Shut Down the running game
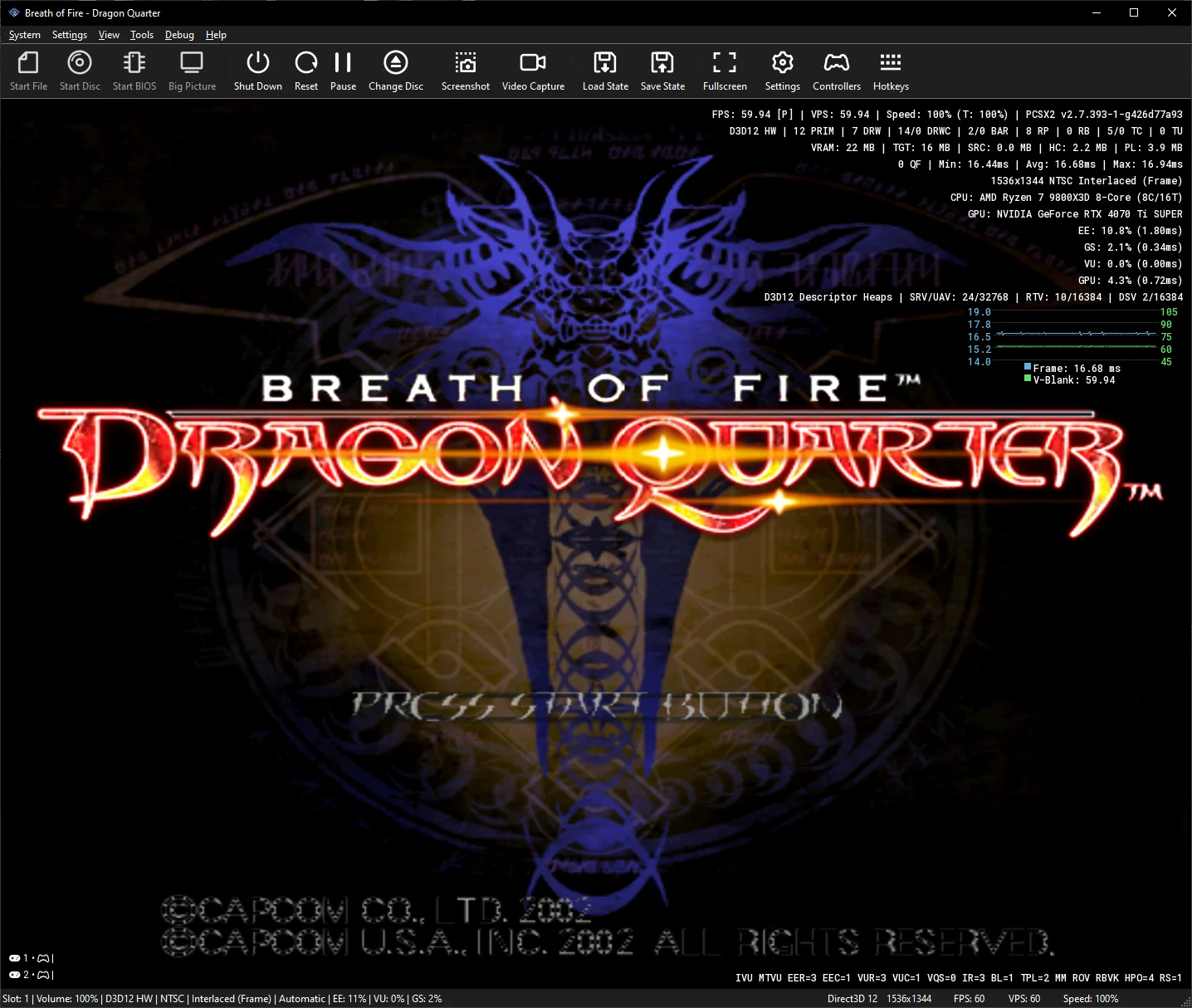 tap(258, 71)
